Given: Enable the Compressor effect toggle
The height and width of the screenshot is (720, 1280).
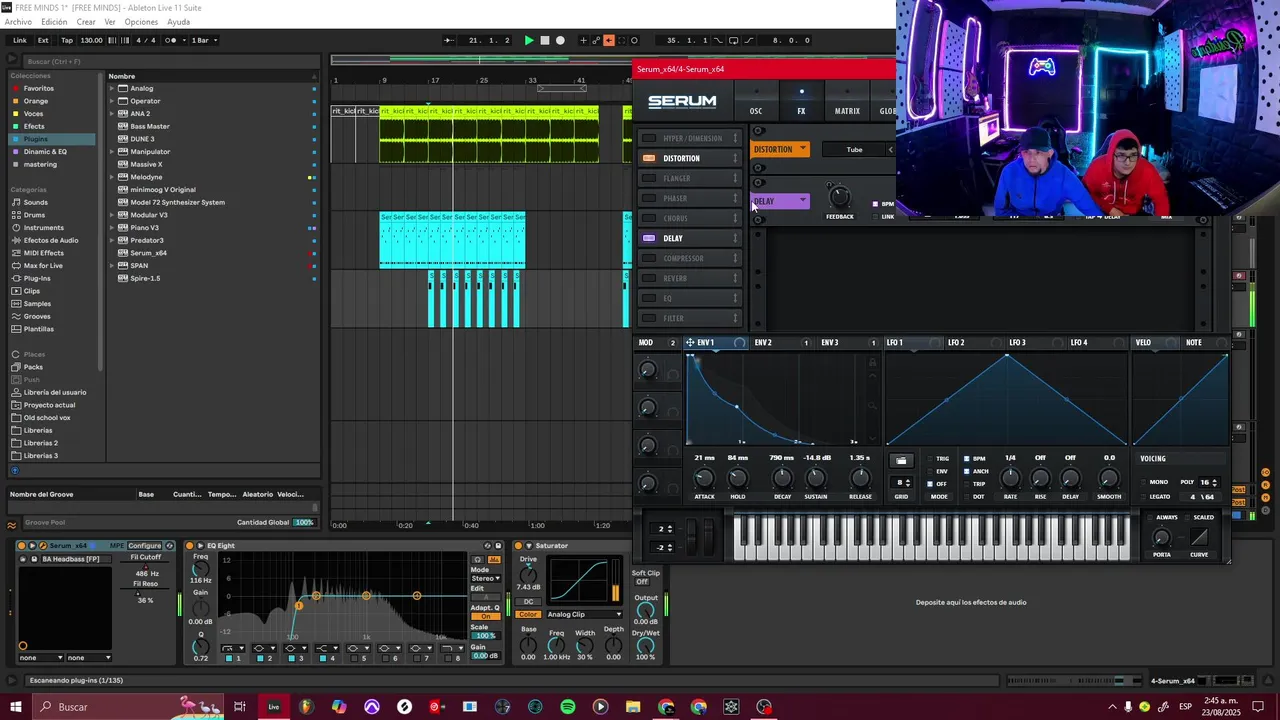Looking at the screenshot, I should point(649,258).
